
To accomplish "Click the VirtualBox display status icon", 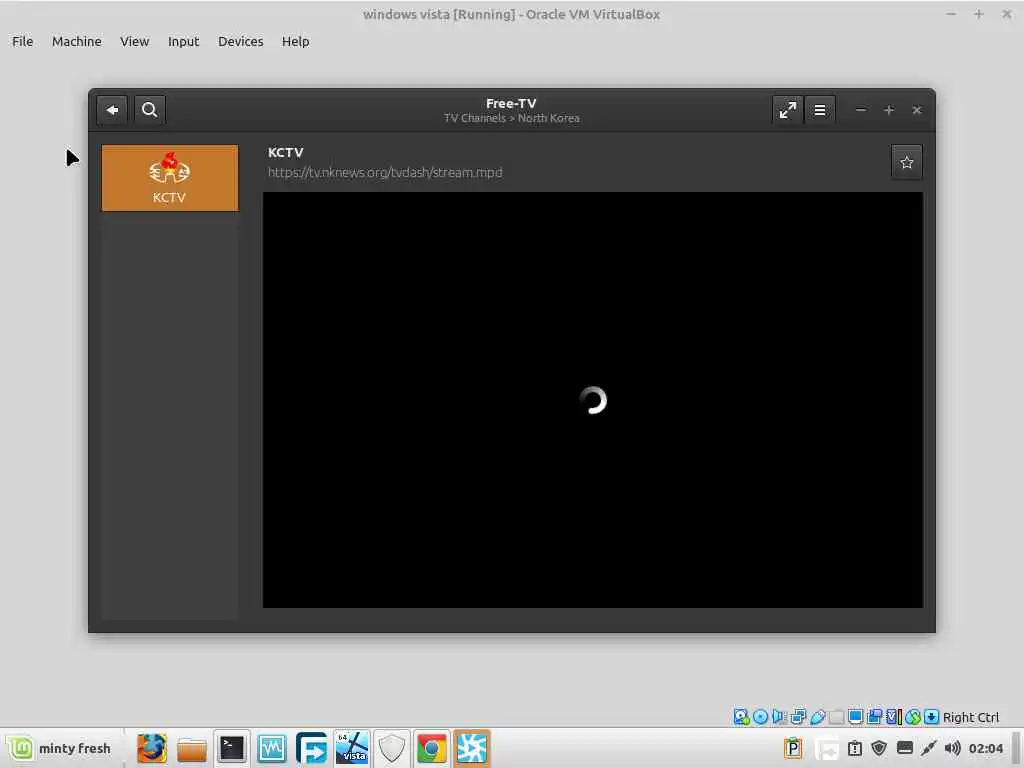I will click(x=856, y=717).
